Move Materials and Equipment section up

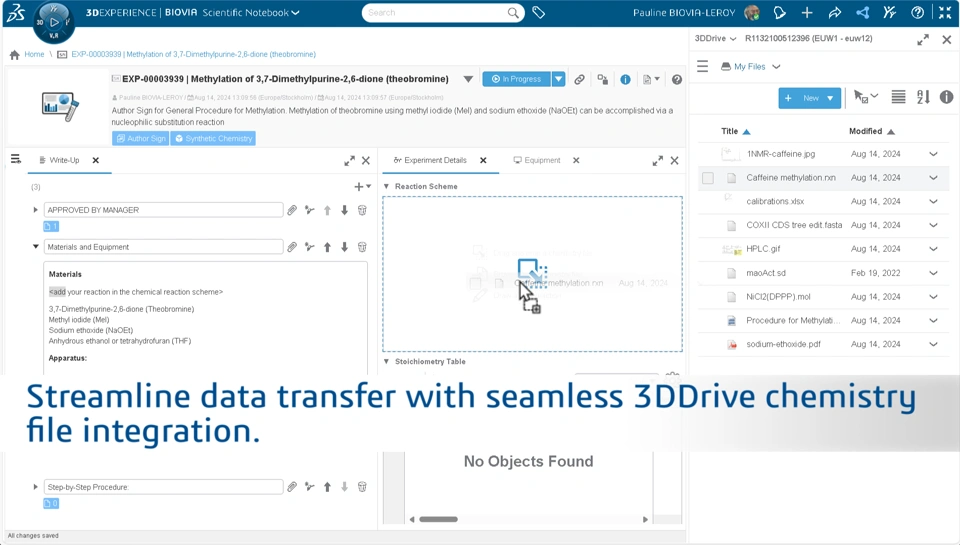(328, 247)
